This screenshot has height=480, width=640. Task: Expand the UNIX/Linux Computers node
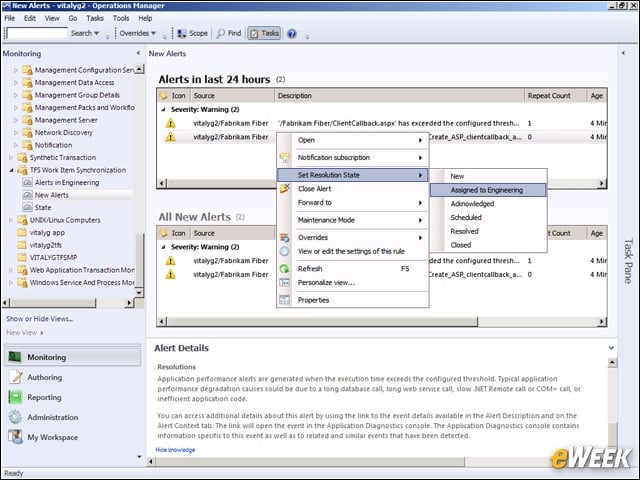click(x=11, y=220)
